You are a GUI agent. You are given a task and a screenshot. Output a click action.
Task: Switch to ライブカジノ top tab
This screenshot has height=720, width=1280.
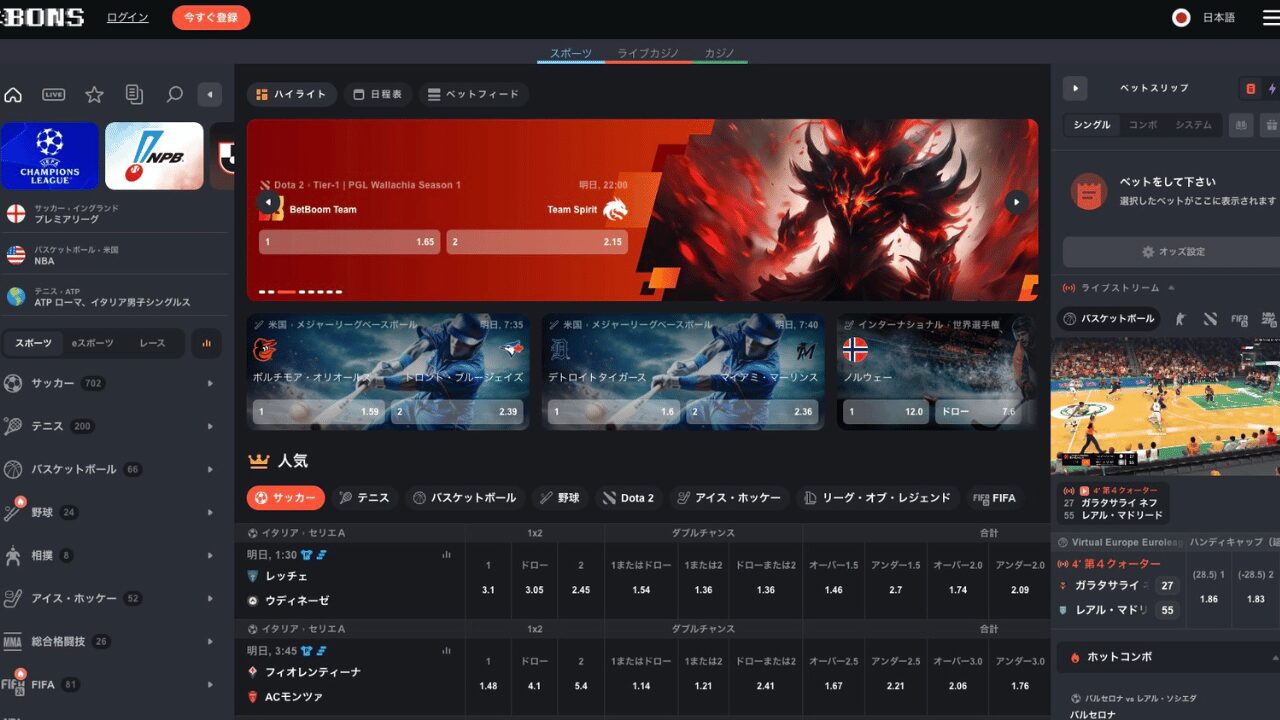(x=648, y=53)
